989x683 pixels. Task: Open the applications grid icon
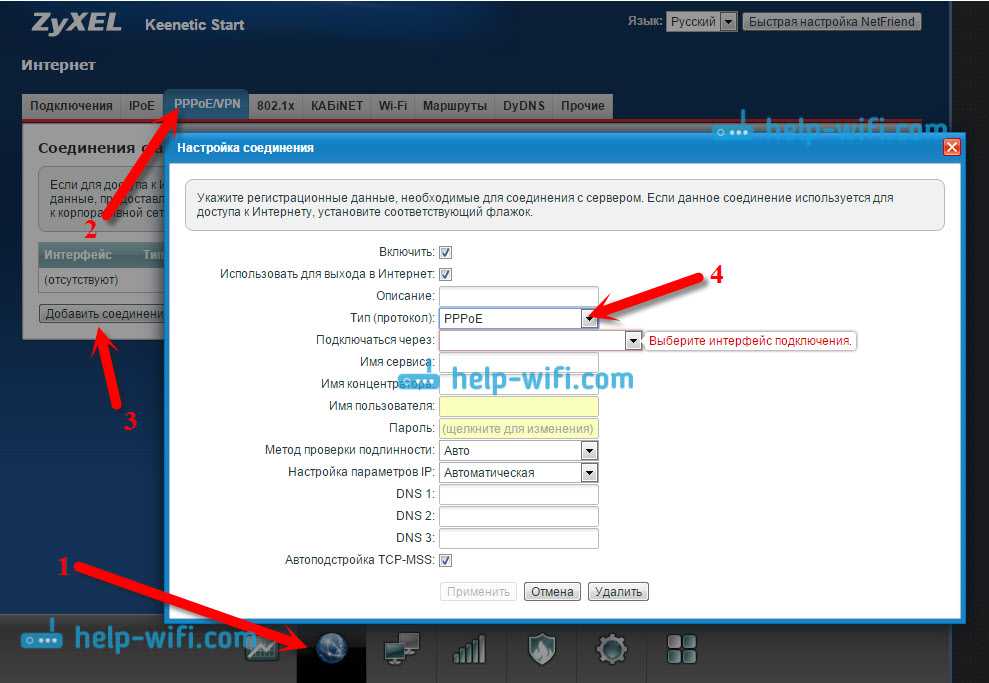682,648
